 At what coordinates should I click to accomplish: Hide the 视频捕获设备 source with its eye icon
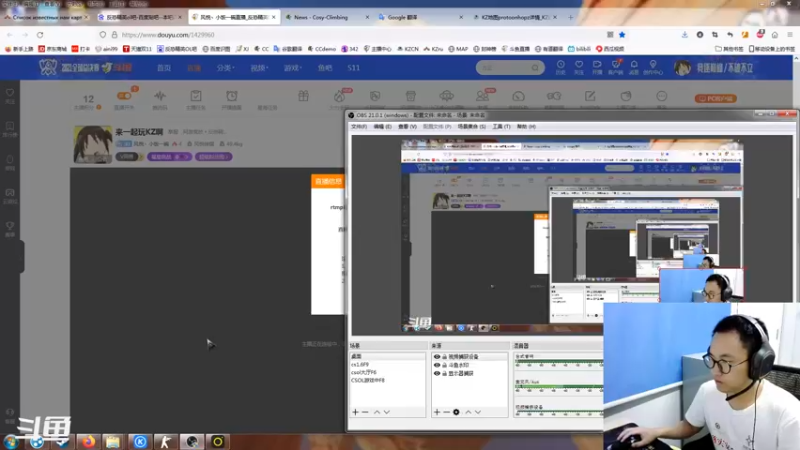click(437, 357)
